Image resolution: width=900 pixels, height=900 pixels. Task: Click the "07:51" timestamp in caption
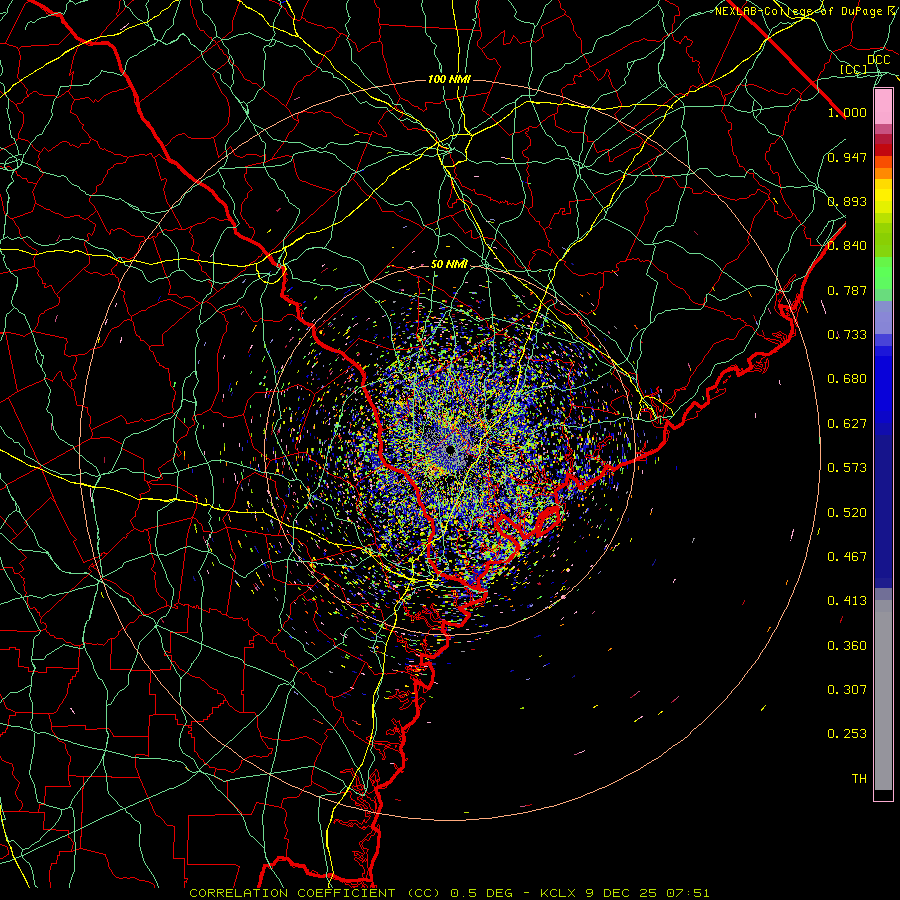pos(688,893)
